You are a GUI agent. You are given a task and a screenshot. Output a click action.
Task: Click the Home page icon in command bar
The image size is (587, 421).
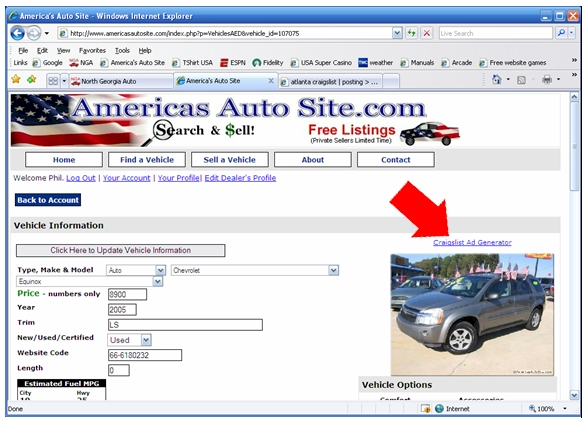[496, 79]
